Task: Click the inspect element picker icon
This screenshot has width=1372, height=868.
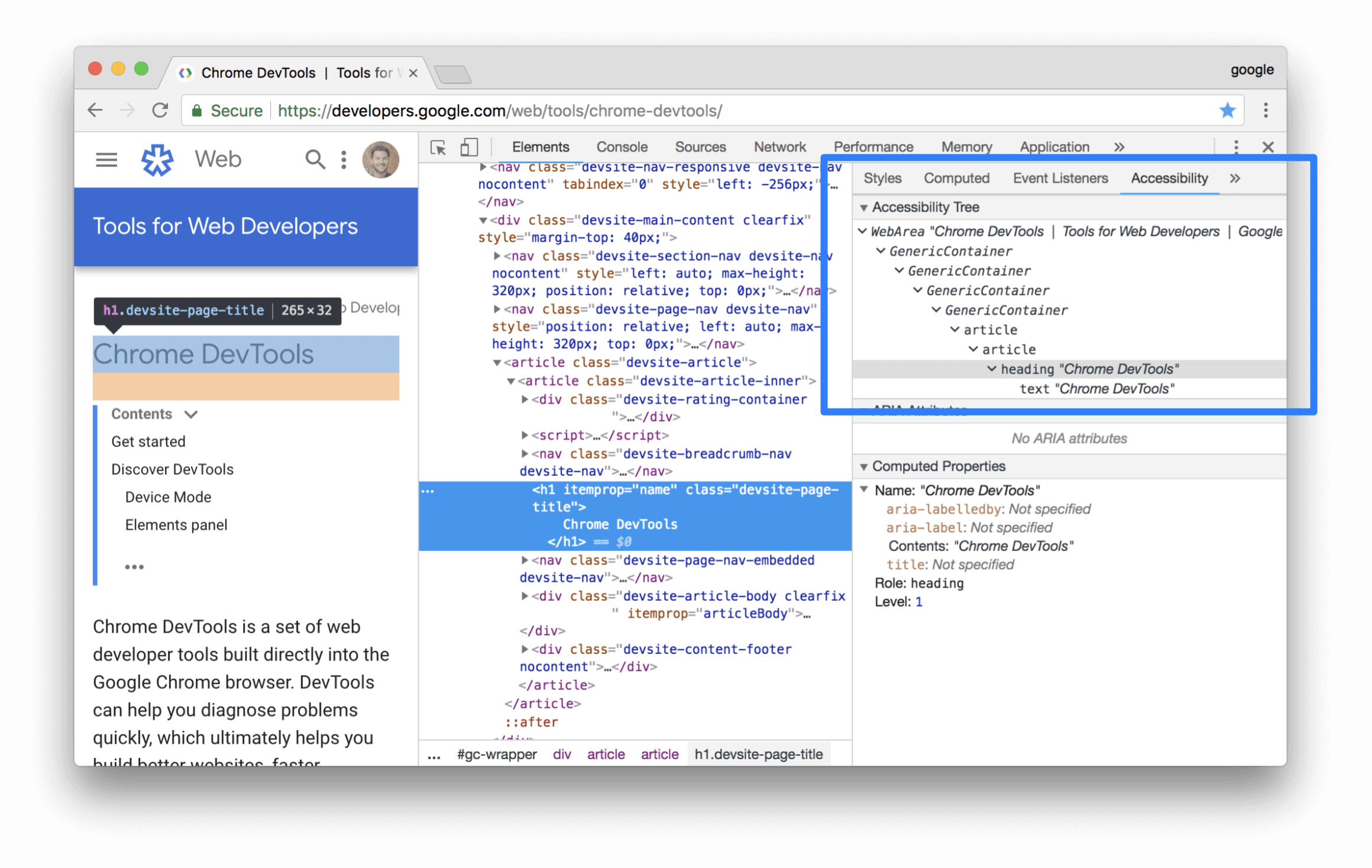Action: [438, 147]
